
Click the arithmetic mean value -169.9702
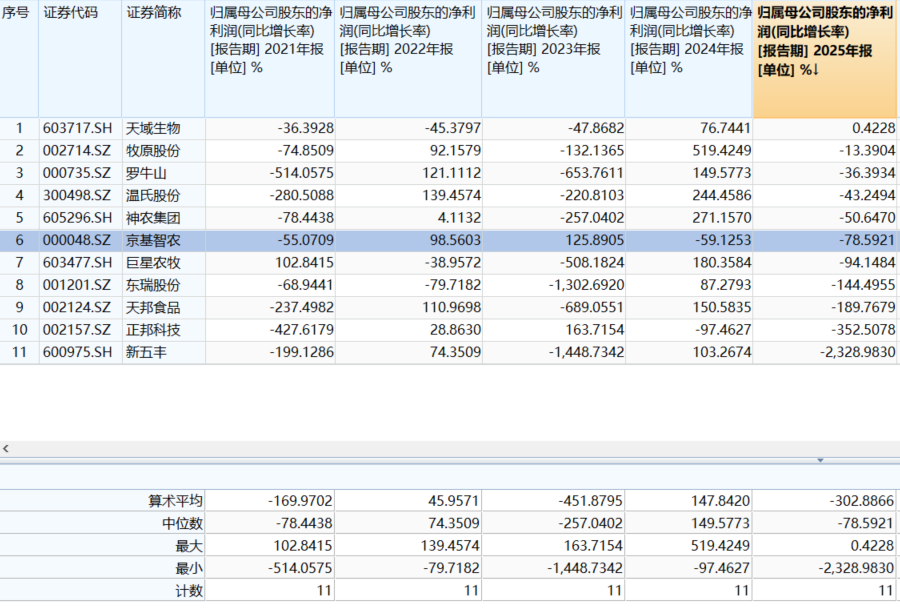pyautogui.click(x=300, y=501)
